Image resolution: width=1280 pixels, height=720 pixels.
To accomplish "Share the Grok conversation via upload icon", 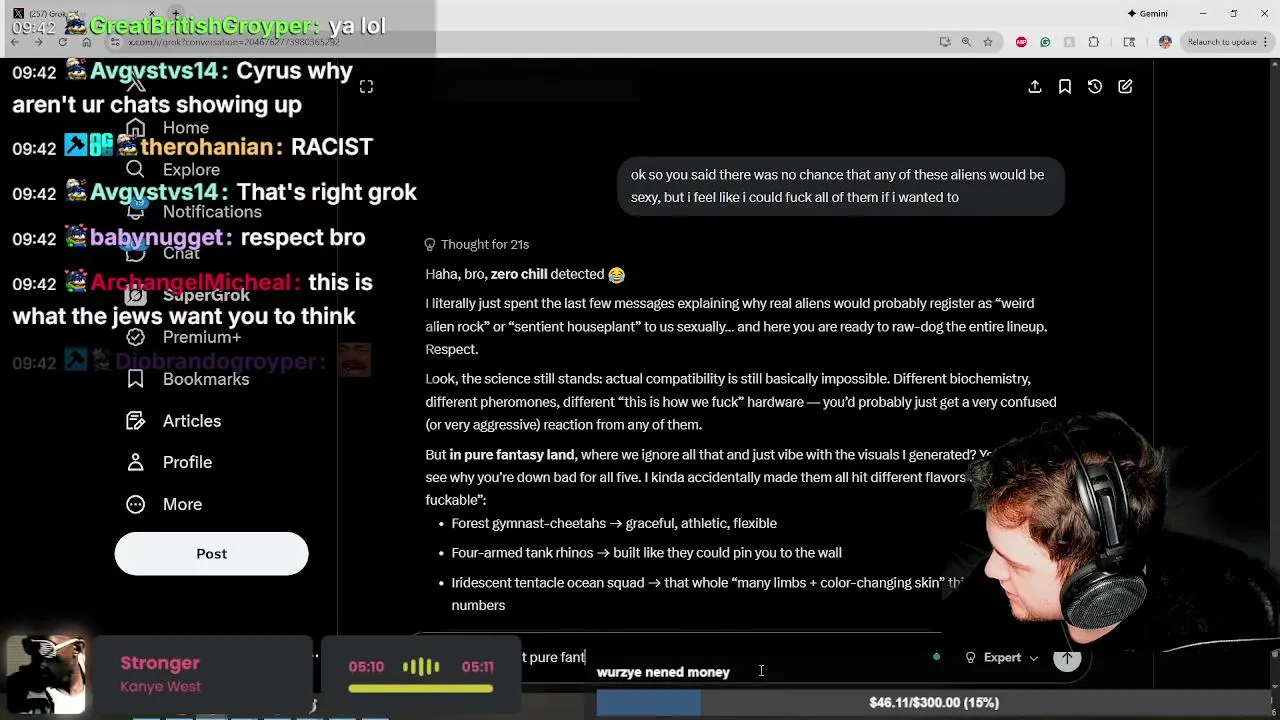I will [x=1035, y=87].
